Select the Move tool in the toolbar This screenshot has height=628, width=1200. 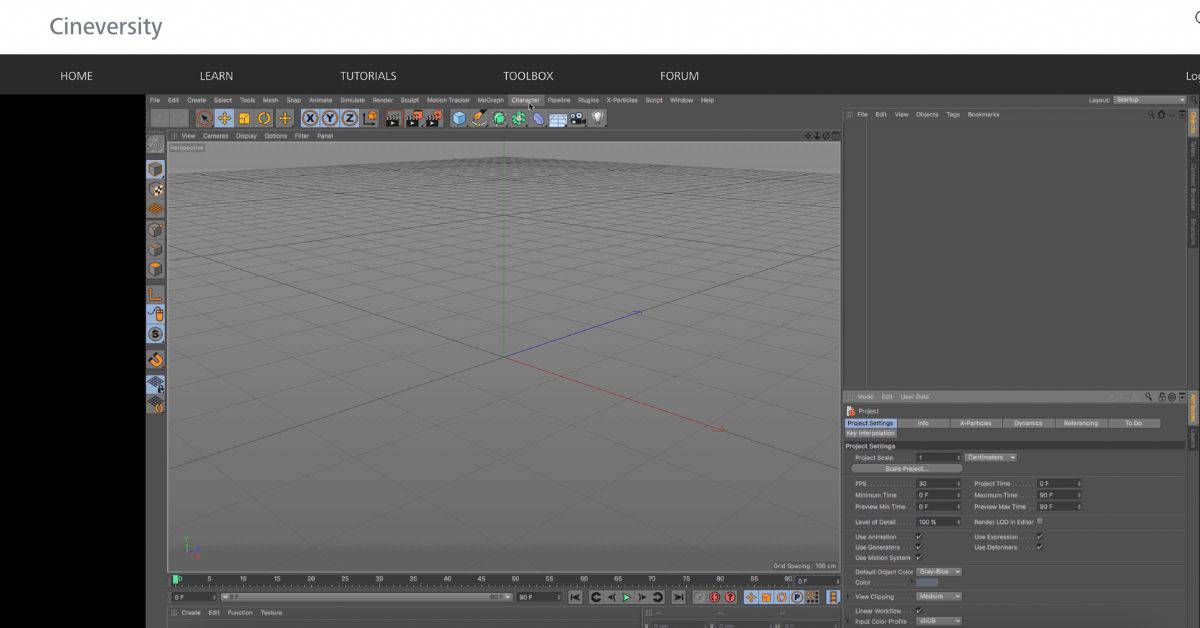224,118
